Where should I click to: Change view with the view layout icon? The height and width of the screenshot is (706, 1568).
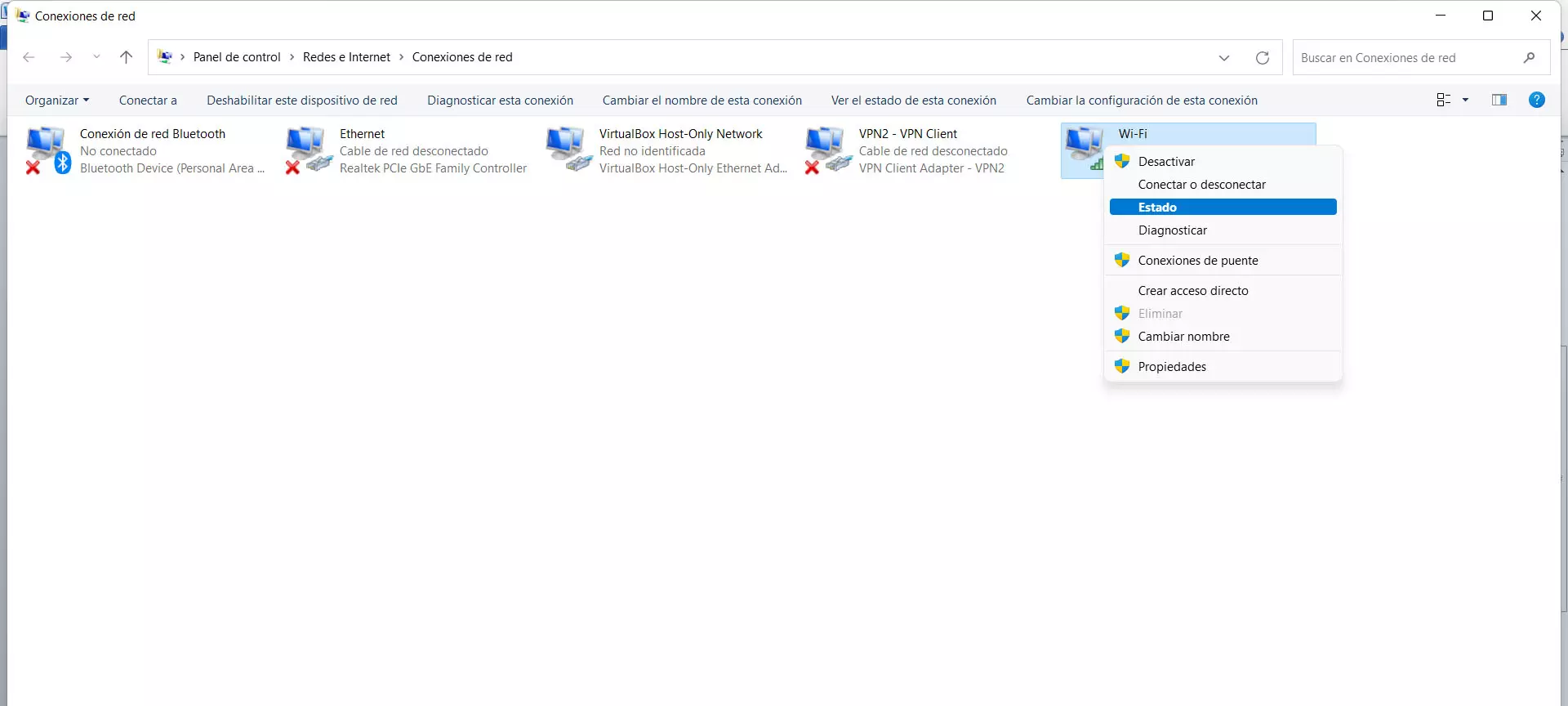[x=1444, y=100]
